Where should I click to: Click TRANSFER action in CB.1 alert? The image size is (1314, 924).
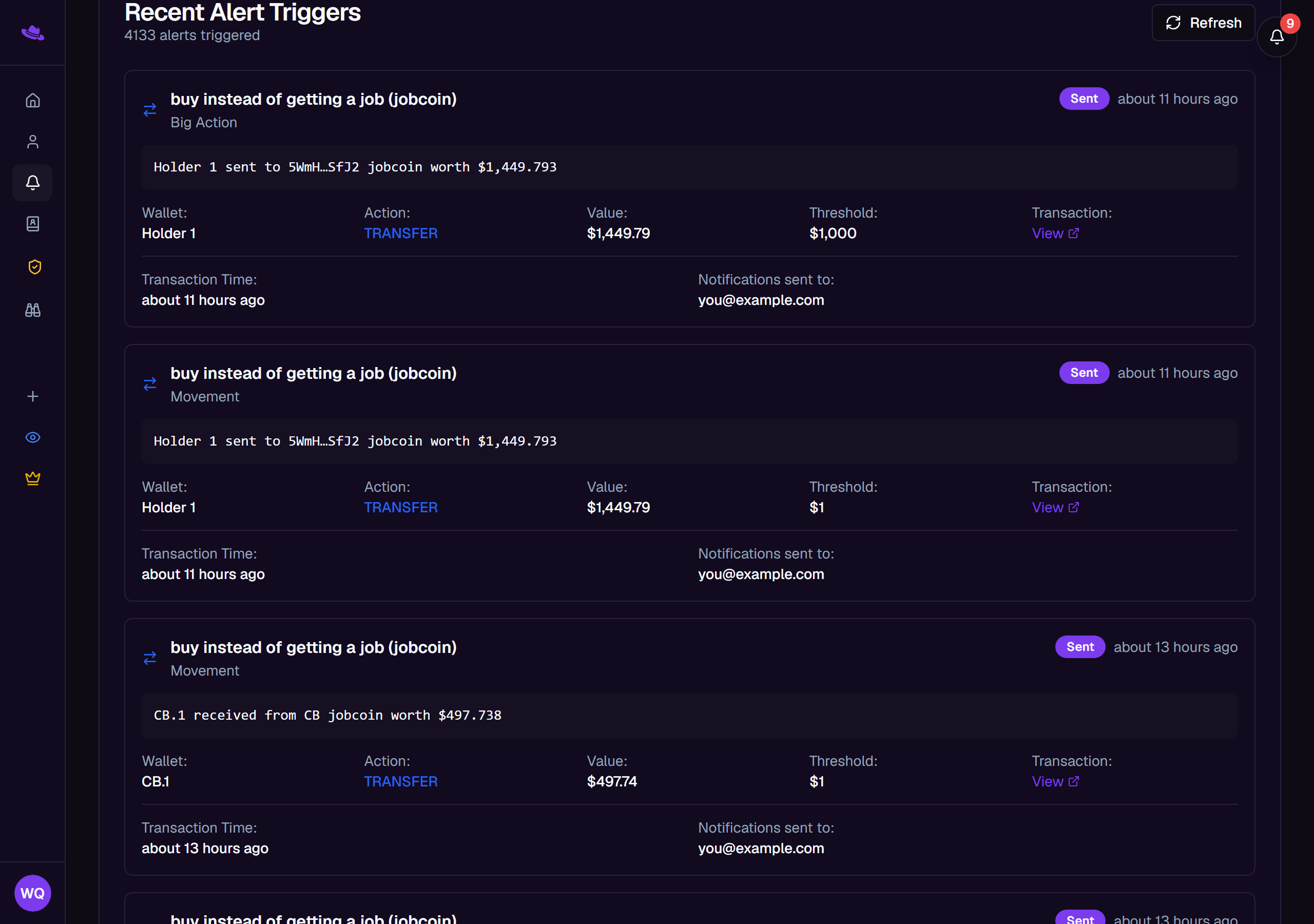400,781
